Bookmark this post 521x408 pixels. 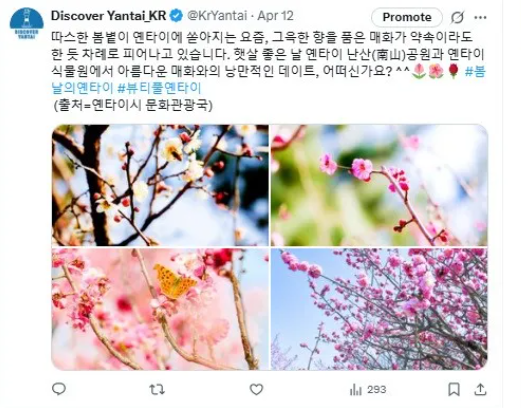[454, 389]
